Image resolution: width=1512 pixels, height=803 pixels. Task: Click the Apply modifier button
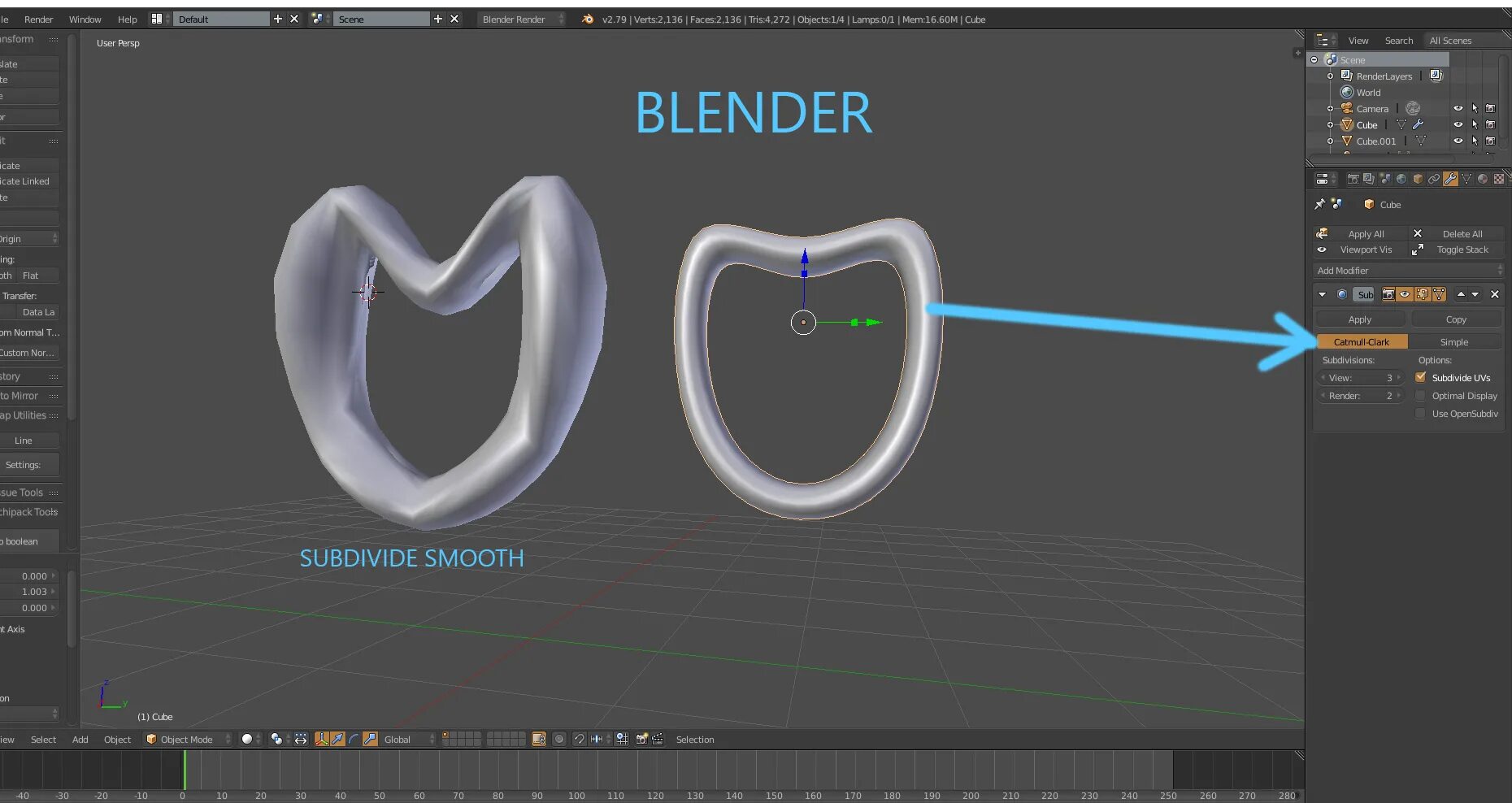1360,319
